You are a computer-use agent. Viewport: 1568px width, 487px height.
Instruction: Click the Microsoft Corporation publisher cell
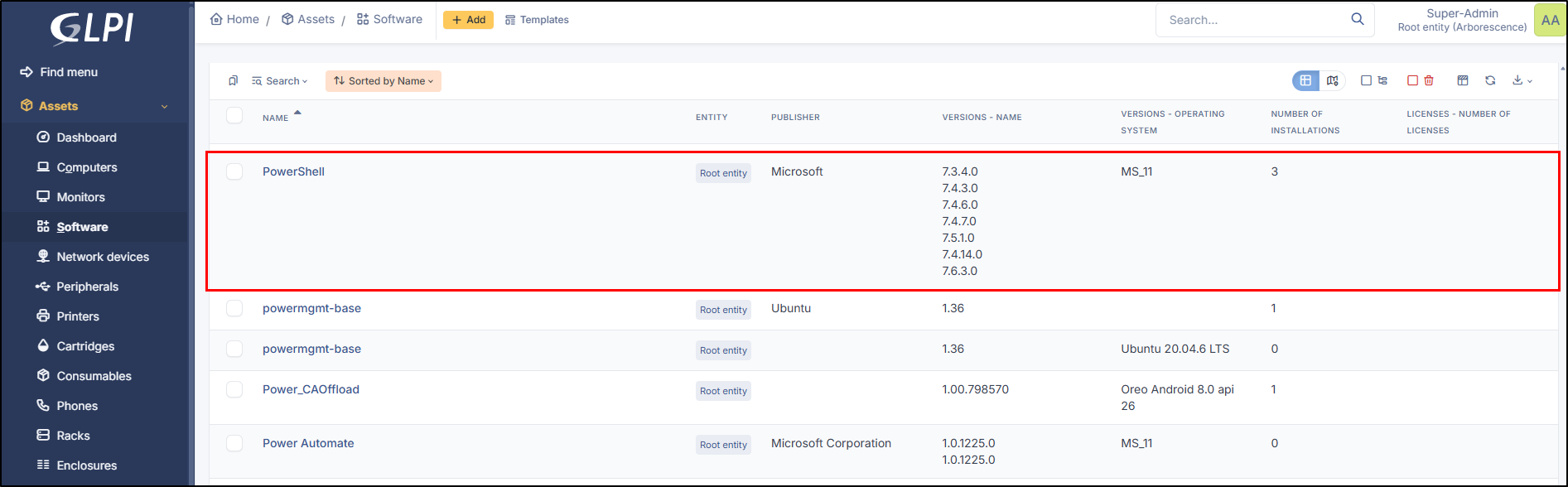(x=831, y=443)
